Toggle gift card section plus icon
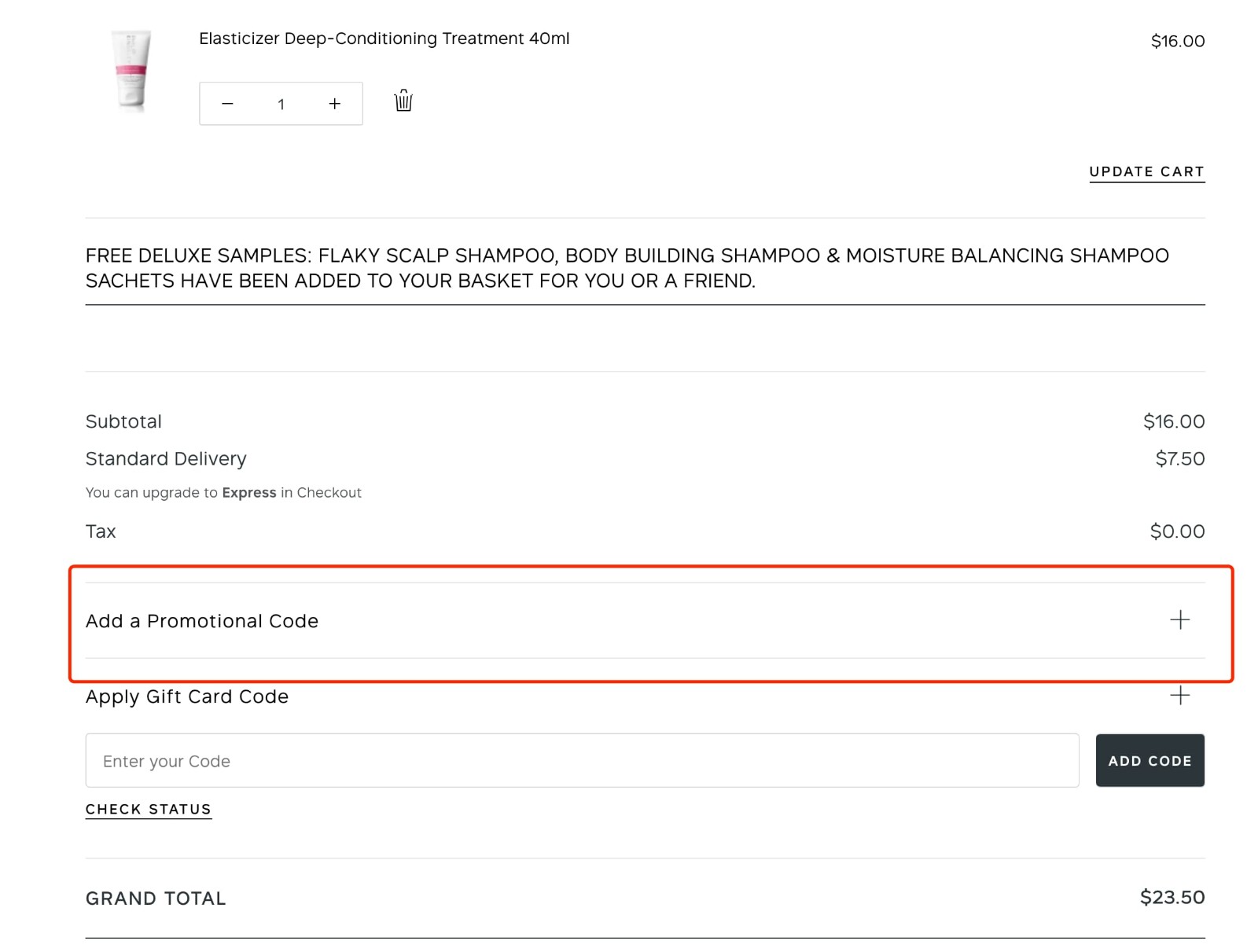 coord(1179,696)
